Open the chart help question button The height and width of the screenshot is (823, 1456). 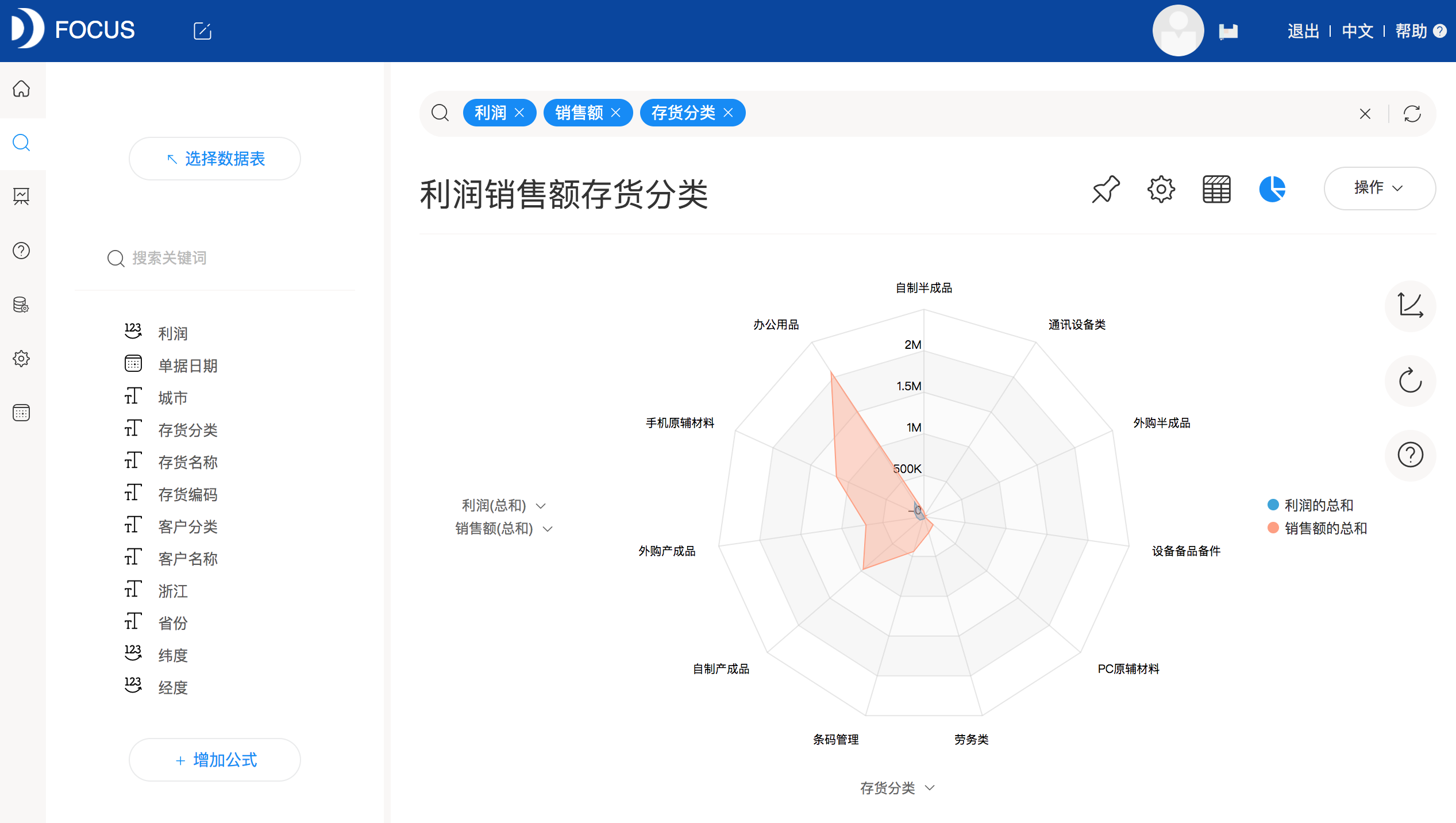click(x=1411, y=455)
